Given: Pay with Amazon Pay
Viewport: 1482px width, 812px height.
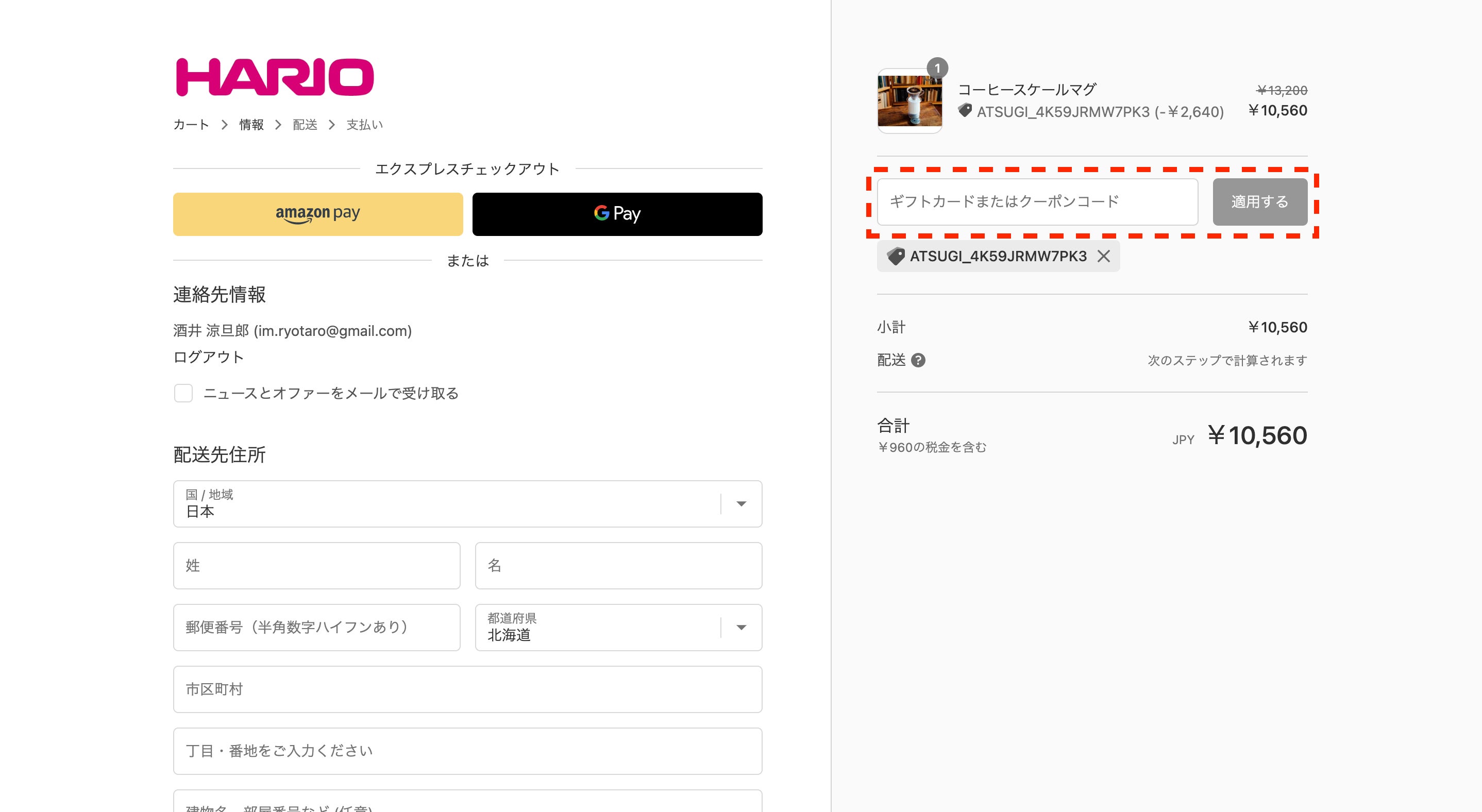Looking at the screenshot, I should (x=317, y=214).
